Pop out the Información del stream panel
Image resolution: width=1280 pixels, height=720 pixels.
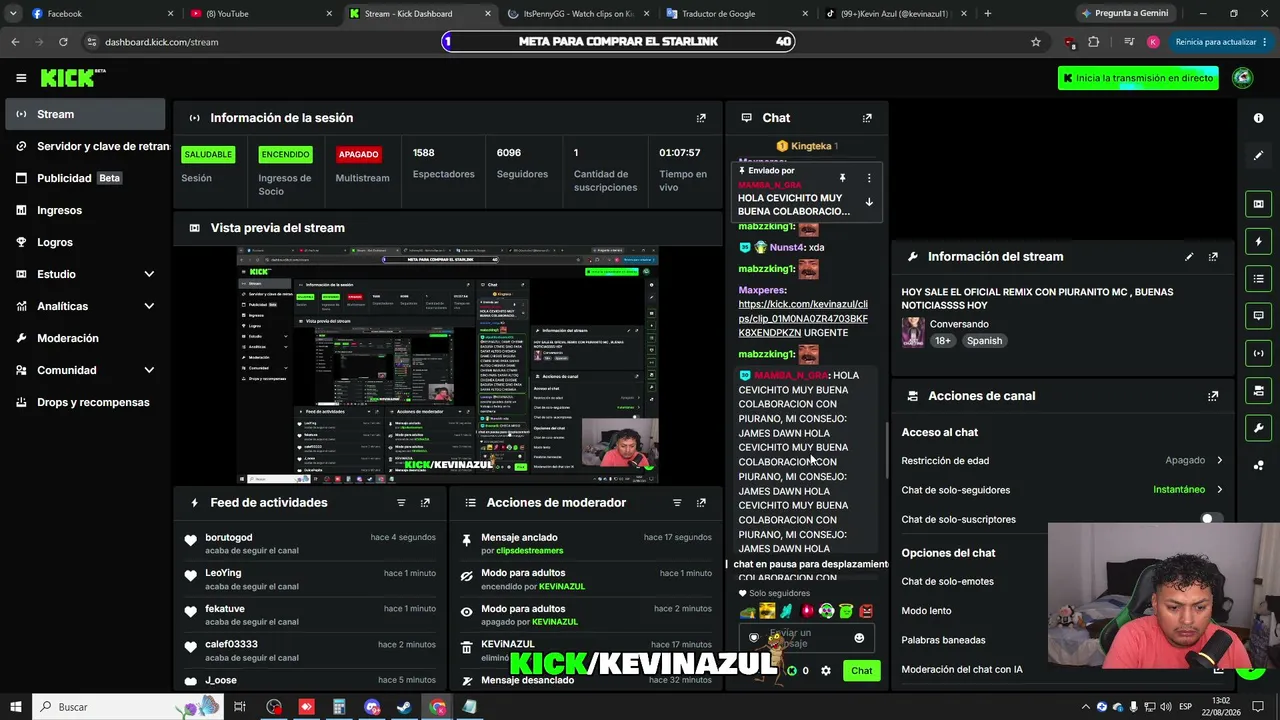tap(1213, 257)
